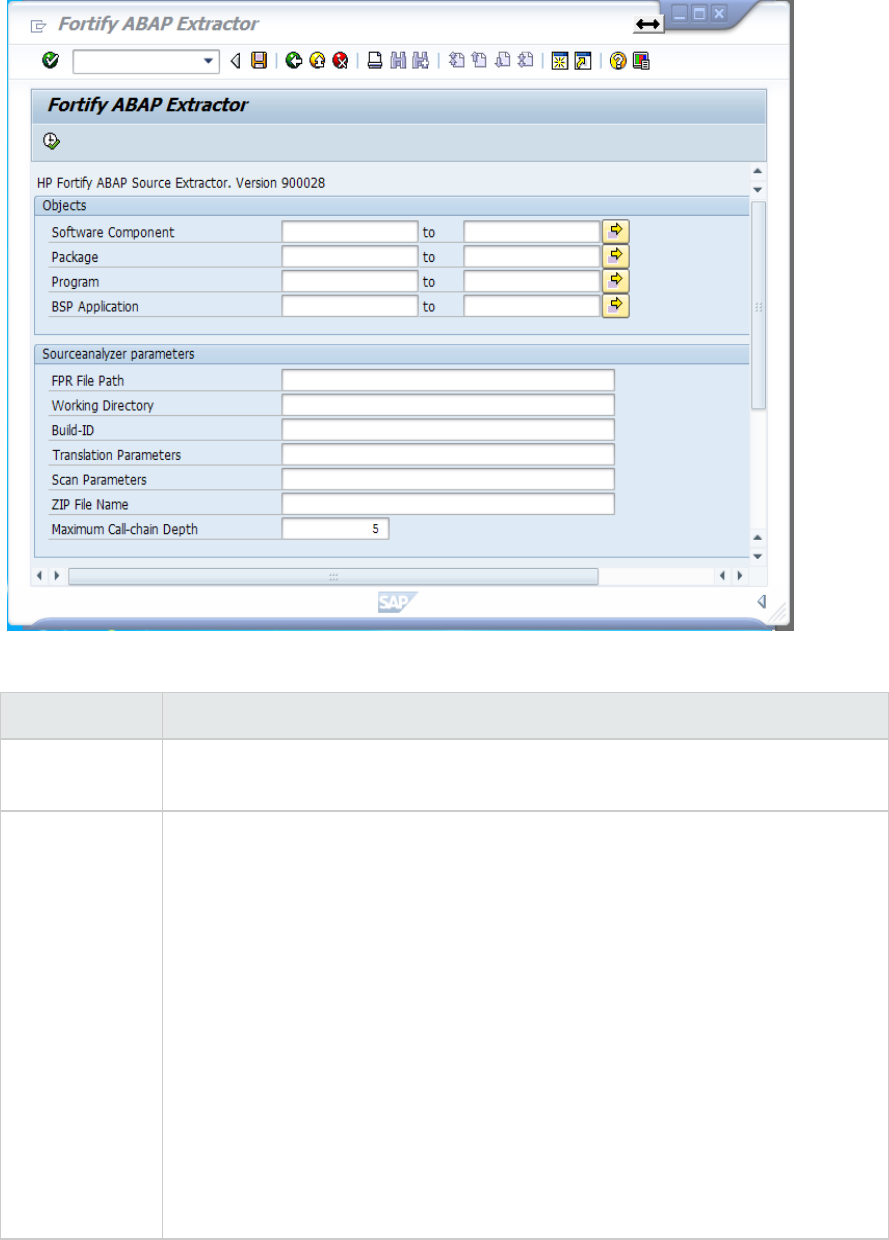
Task: Collapse the command field using the triangle
Action: (236, 61)
